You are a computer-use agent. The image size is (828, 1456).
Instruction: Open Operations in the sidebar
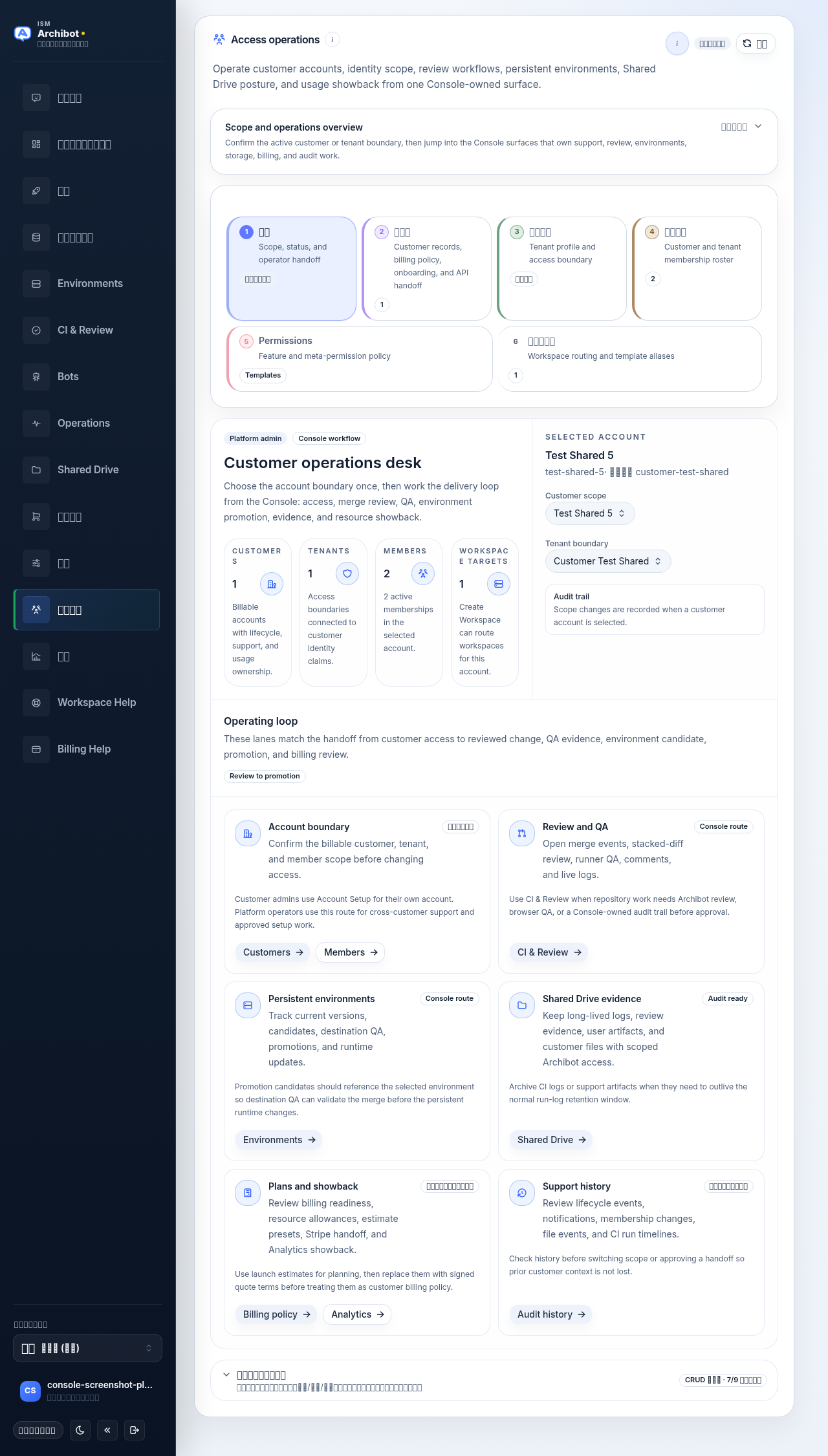[x=87, y=423]
